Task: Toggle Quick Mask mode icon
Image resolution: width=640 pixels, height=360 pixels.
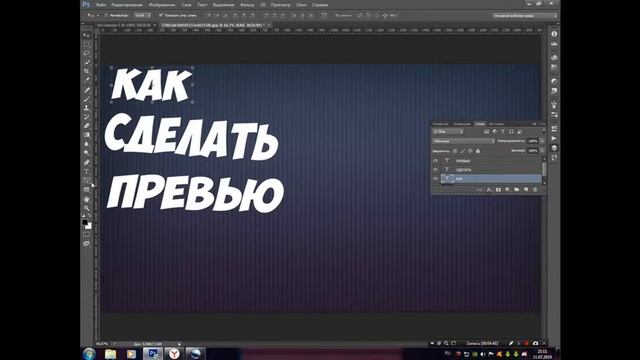Action: [87, 235]
